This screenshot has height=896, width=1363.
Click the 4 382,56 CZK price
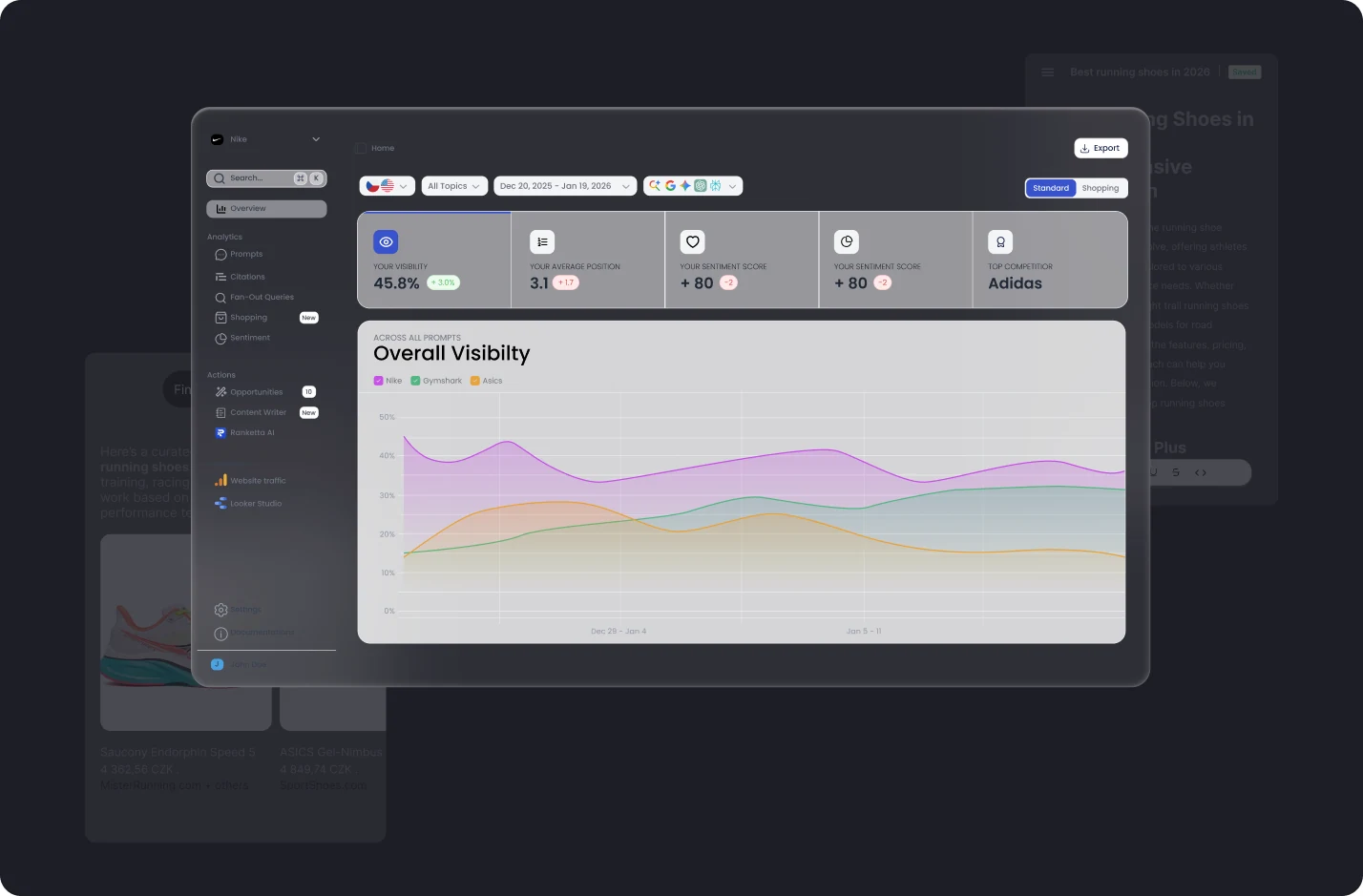(x=137, y=769)
